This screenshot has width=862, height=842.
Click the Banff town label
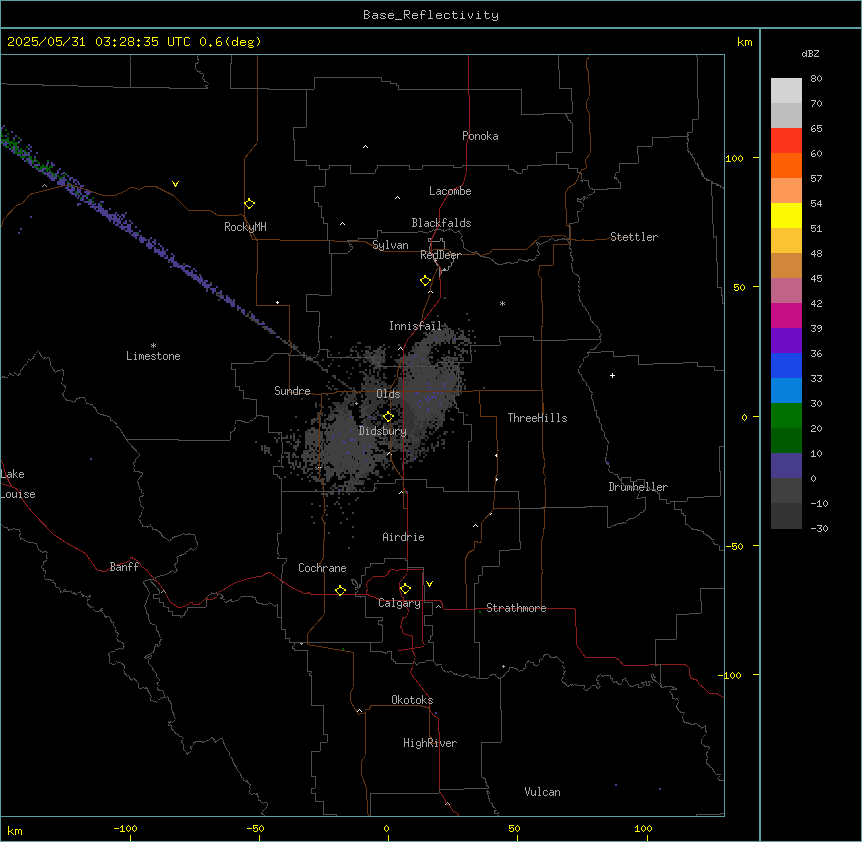point(124,567)
